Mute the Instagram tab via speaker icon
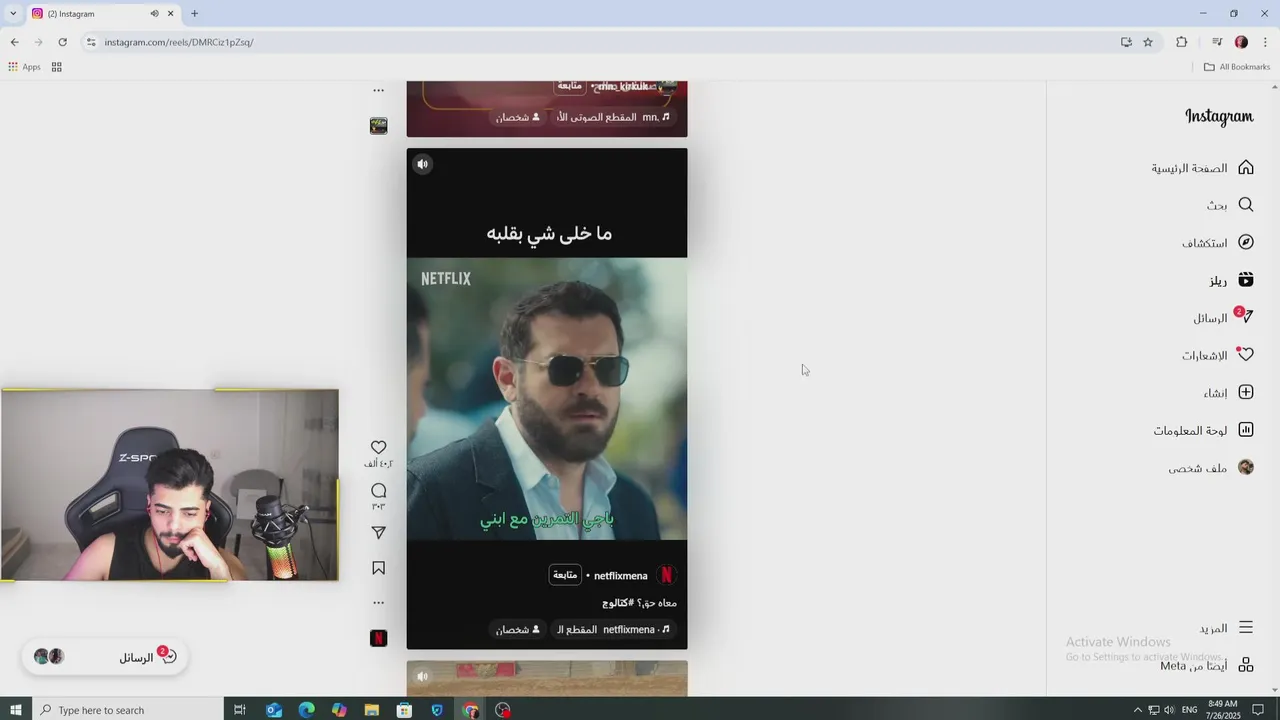This screenshot has height=720, width=1280. pos(154,14)
